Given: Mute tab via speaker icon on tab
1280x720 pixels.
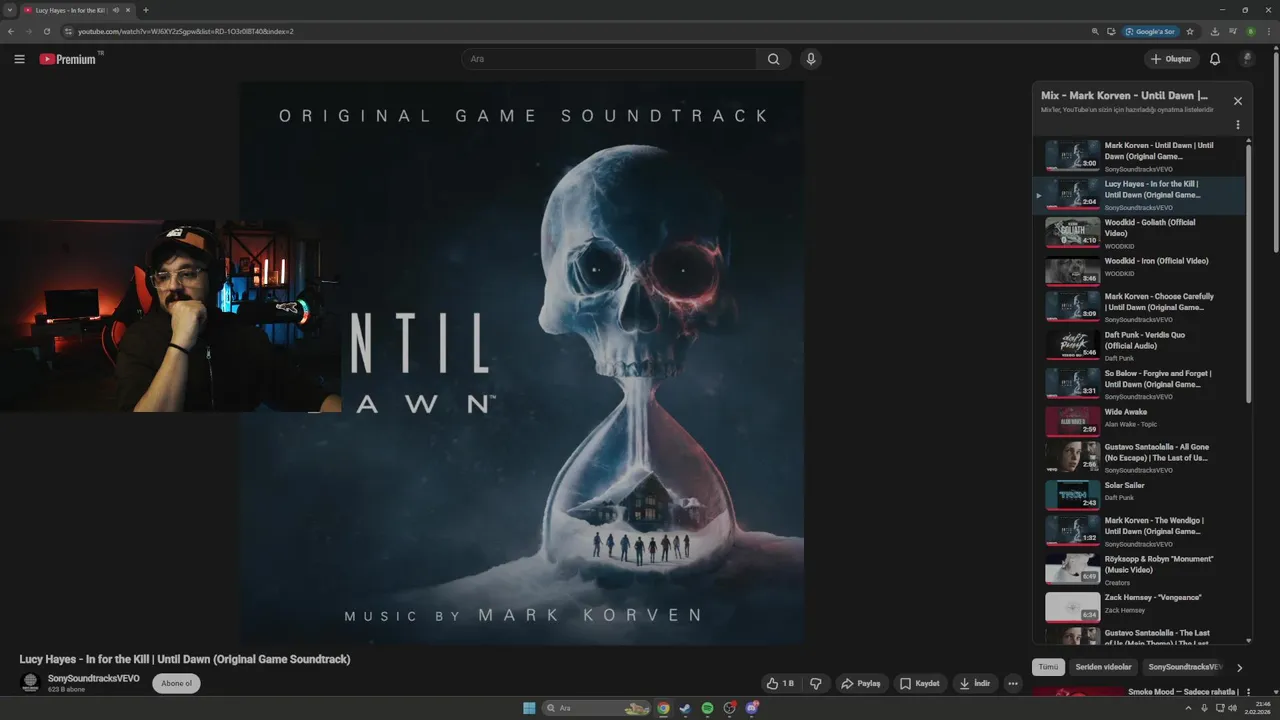Looking at the screenshot, I should (116, 10).
